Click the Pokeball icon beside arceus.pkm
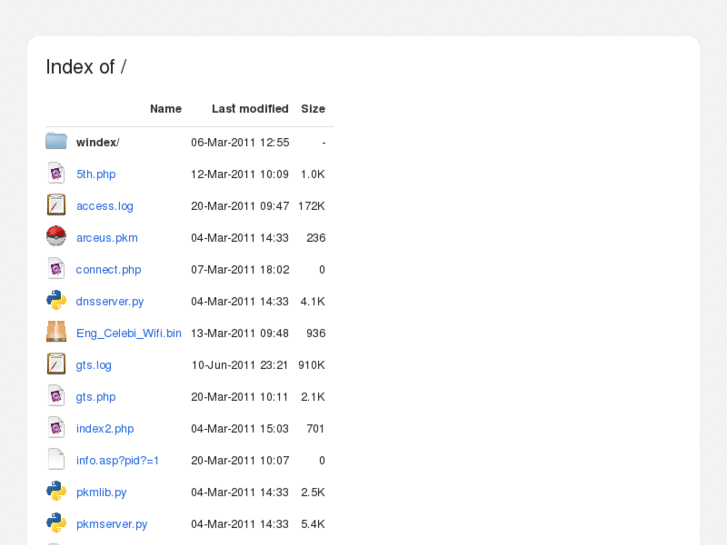The image size is (727, 545). pyautogui.click(x=56, y=236)
